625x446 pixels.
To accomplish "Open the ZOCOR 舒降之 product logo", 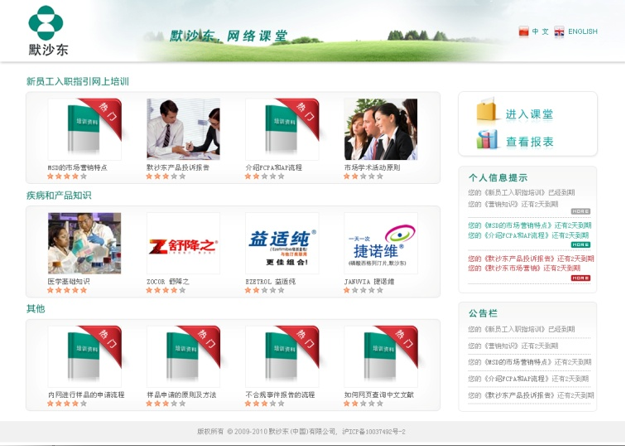I will pyautogui.click(x=183, y=243).
